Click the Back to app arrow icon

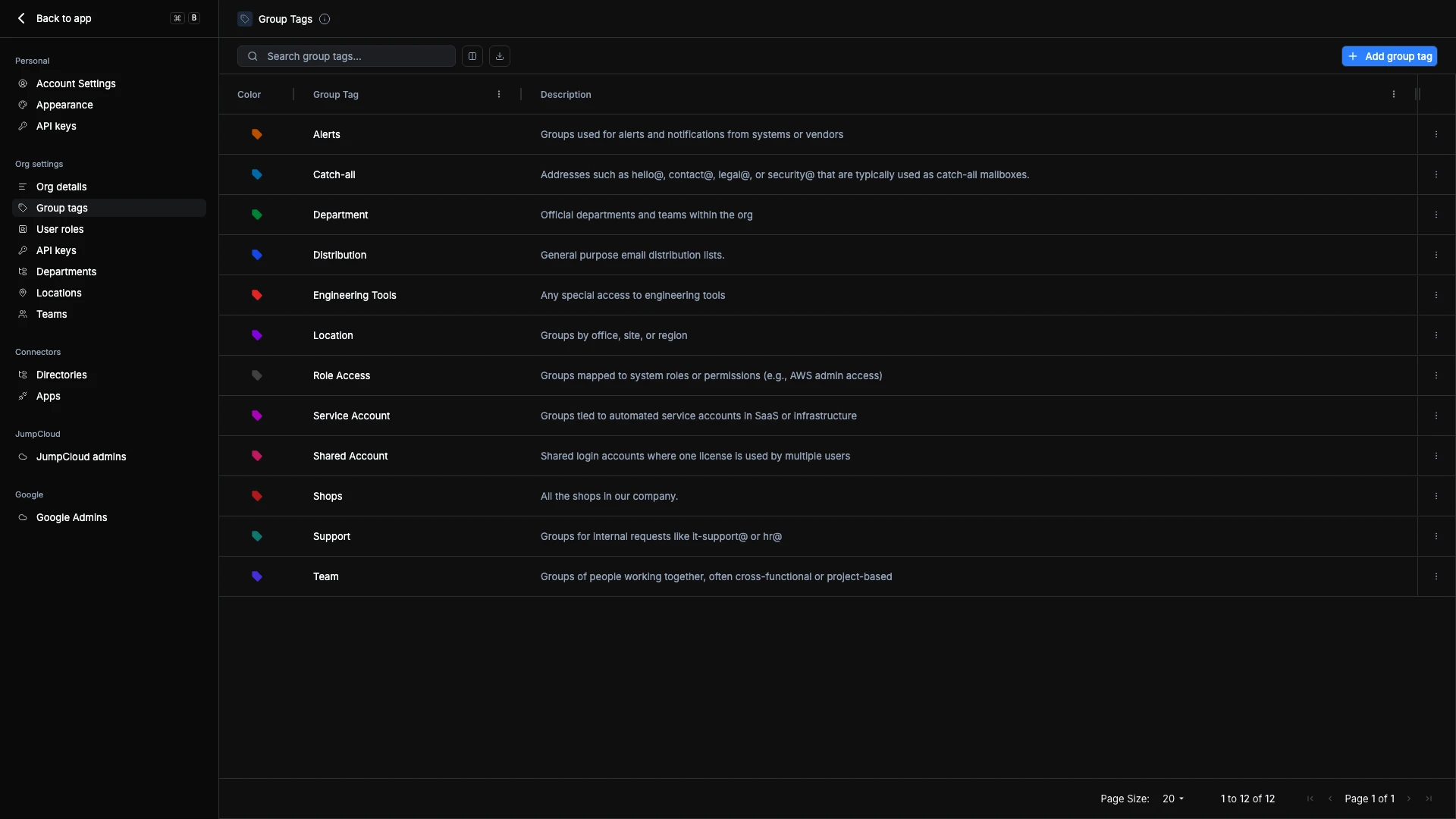(x=21, y=18)
